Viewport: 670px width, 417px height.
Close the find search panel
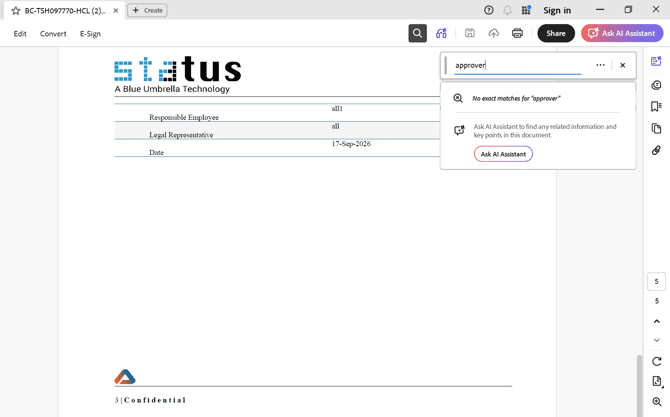tap(623, 65)
